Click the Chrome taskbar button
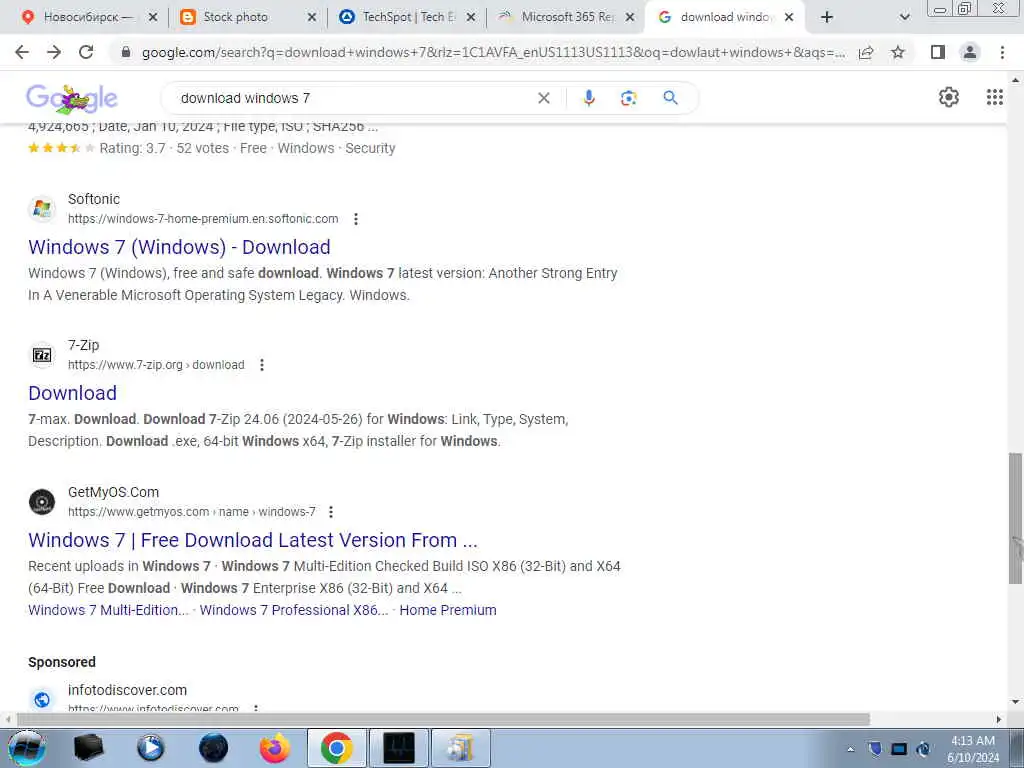 click(336, 748)
